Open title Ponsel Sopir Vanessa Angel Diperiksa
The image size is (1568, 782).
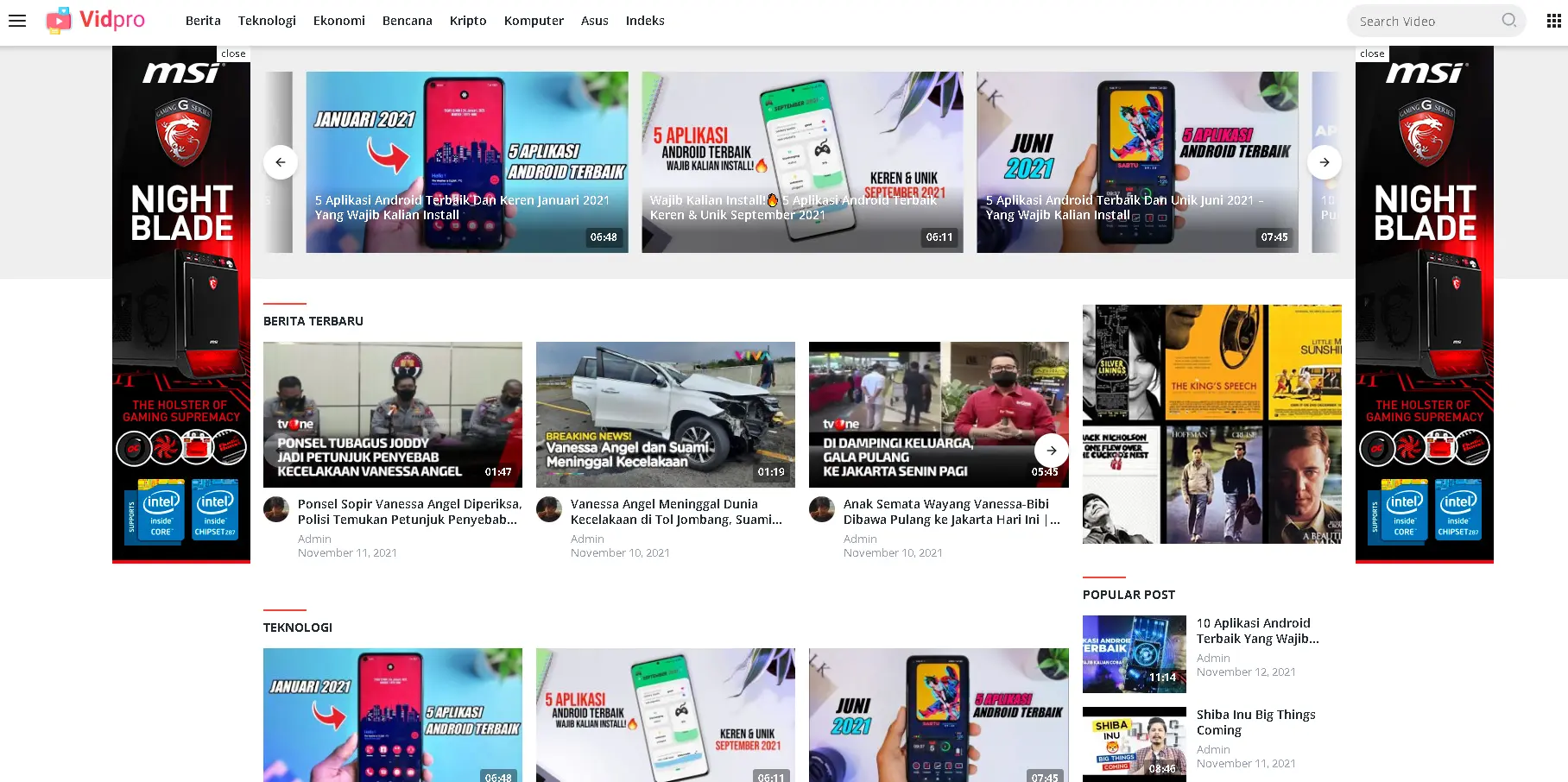(x=409, y=512)
